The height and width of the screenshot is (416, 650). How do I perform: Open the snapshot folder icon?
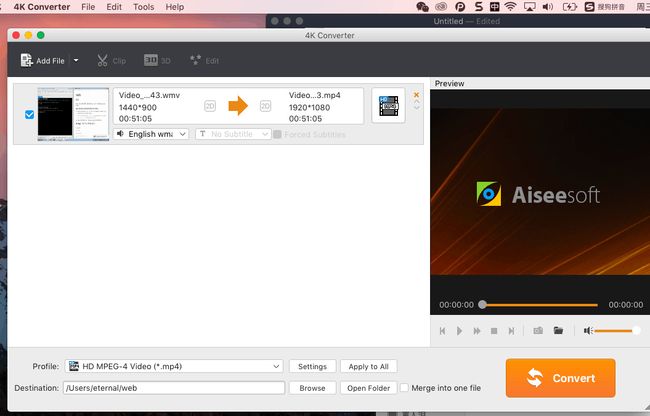click(558, 330)
